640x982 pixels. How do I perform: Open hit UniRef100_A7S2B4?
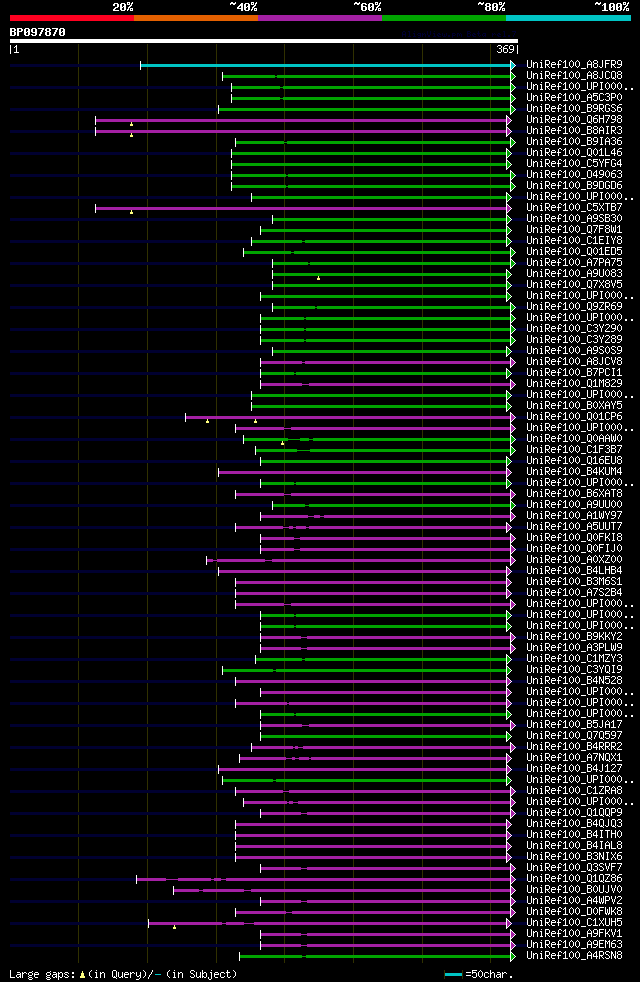574,593
